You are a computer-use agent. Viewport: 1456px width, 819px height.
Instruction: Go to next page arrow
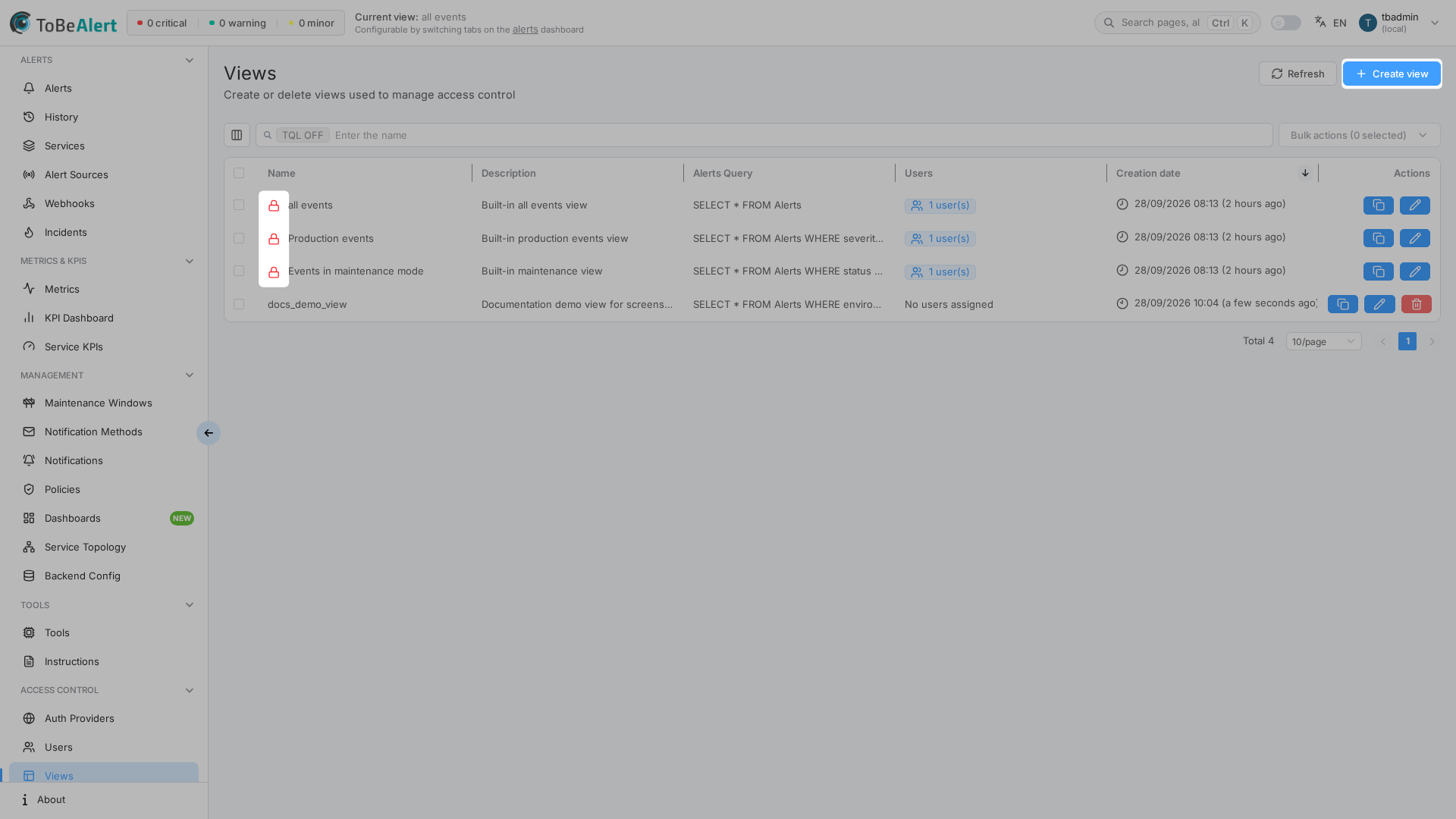click(1432, 341)
